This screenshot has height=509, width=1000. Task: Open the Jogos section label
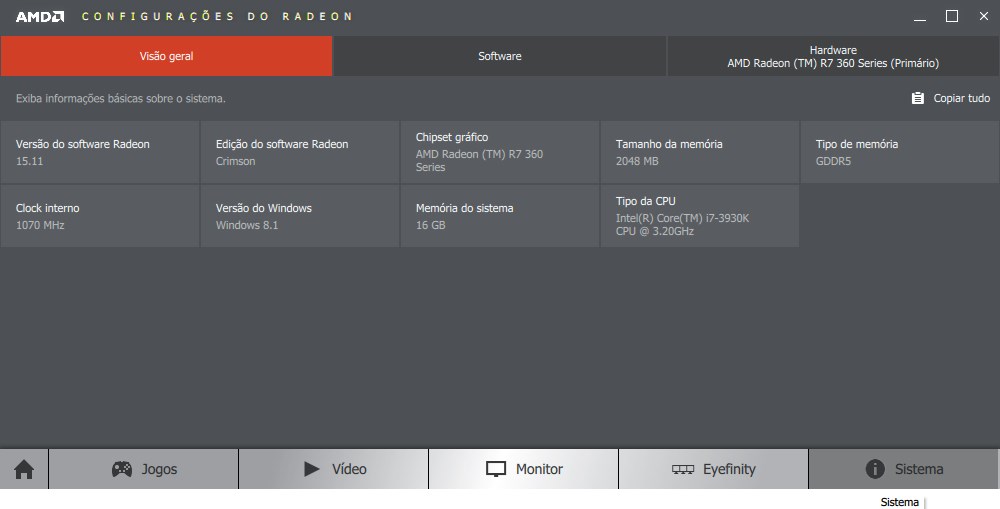[x=159, y=469]
